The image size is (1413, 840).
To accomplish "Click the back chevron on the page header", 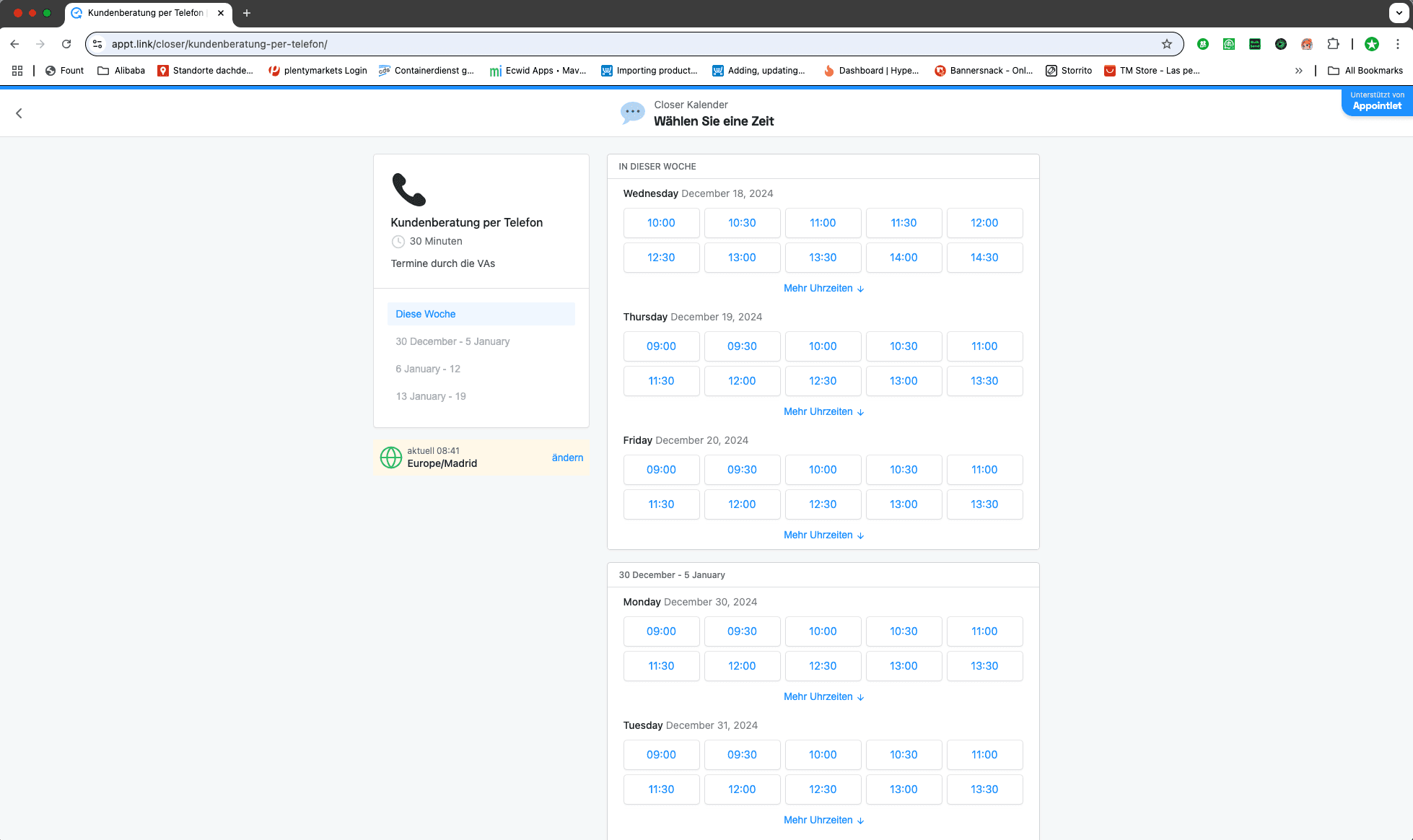I will point(19,113).
